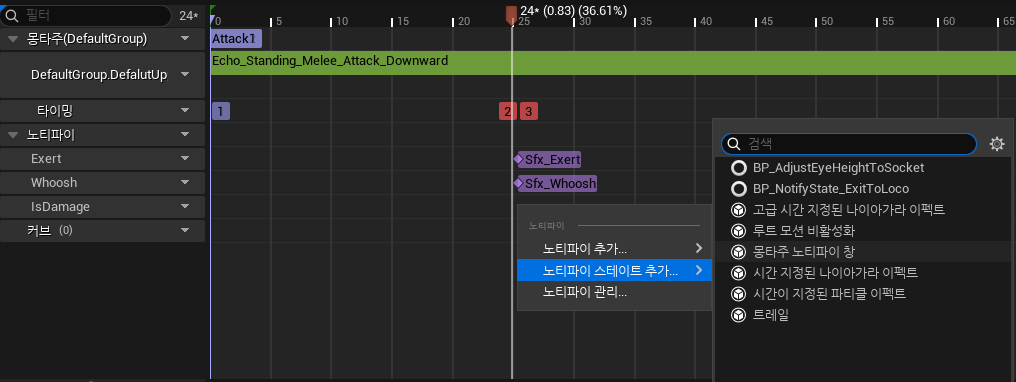Image resolution: width=1016 pixels, height=382 pixels.
Task: Click the Sfx_Whoosh notify diamond marker
Action: [x=518, y=184]
